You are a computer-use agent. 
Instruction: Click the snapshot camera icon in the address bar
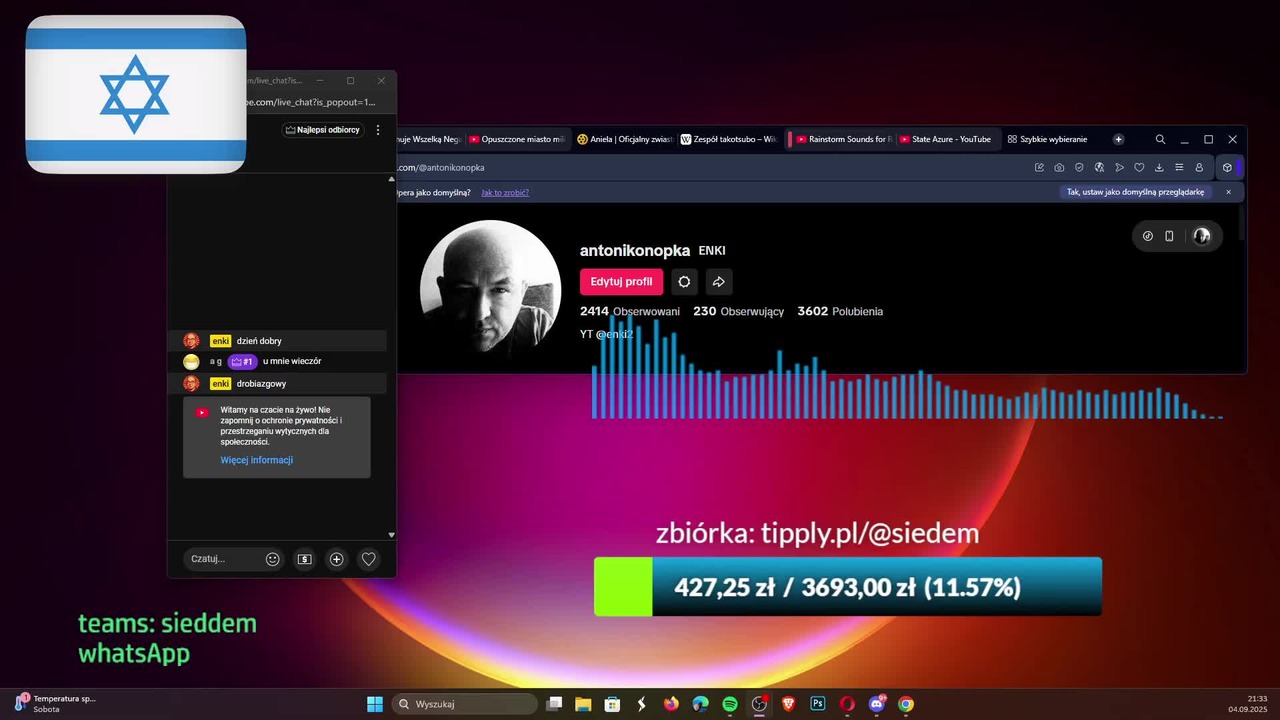pyautogui.click(x=1059, y=167)
